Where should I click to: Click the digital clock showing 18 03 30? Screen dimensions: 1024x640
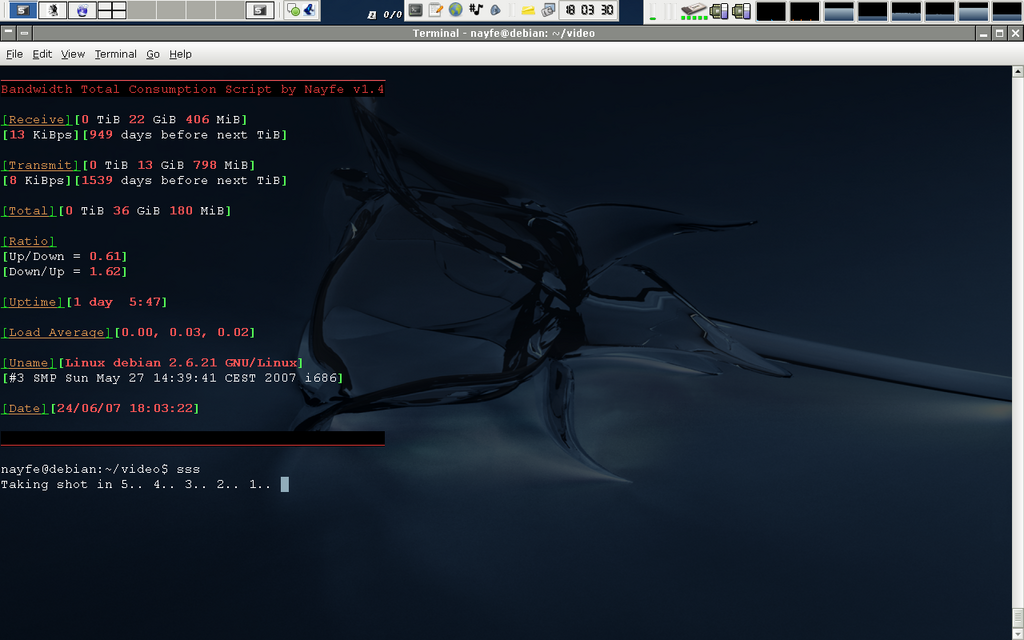click(588, 10)
